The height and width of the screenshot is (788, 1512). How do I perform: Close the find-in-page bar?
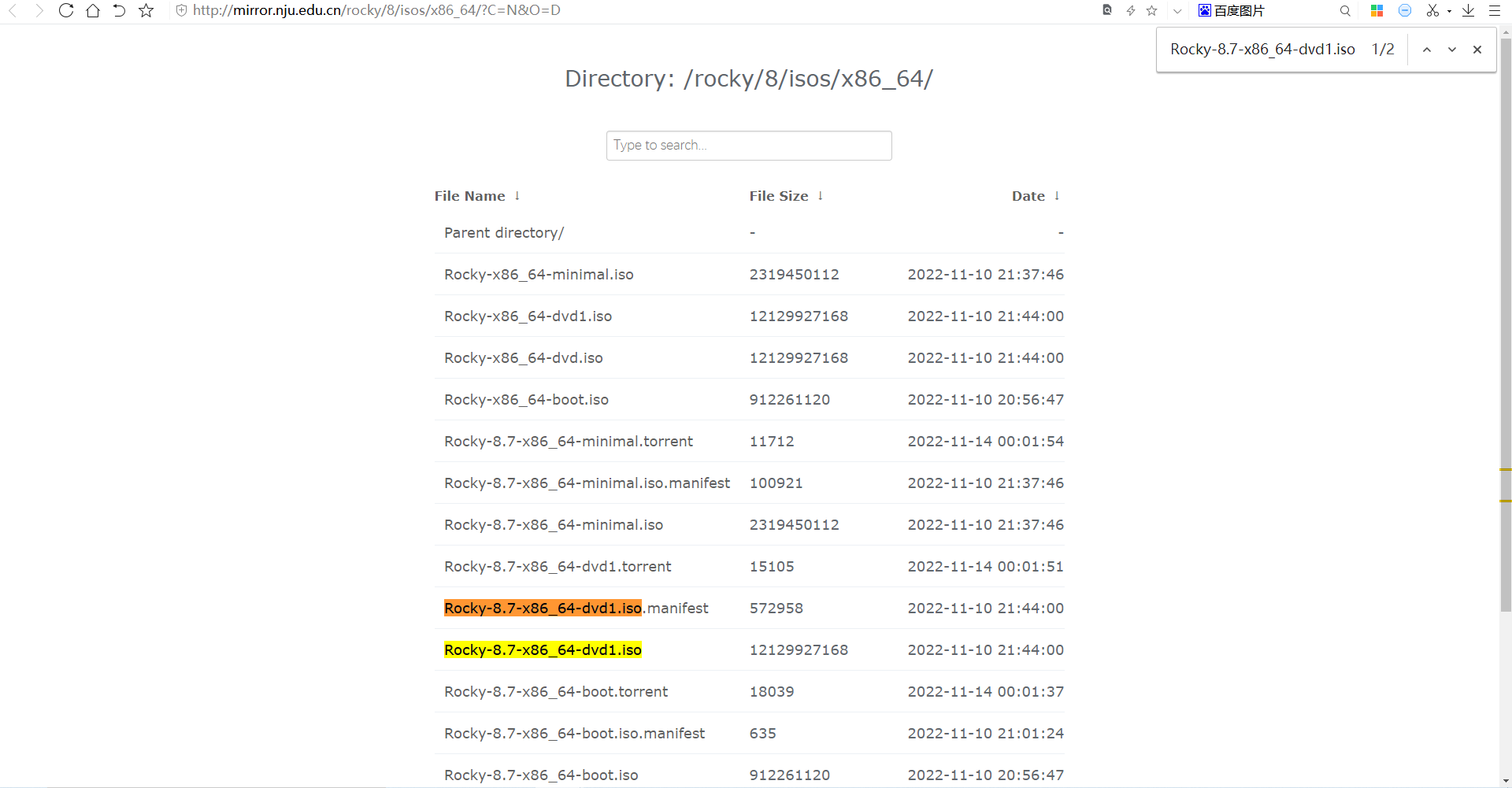1477,50
